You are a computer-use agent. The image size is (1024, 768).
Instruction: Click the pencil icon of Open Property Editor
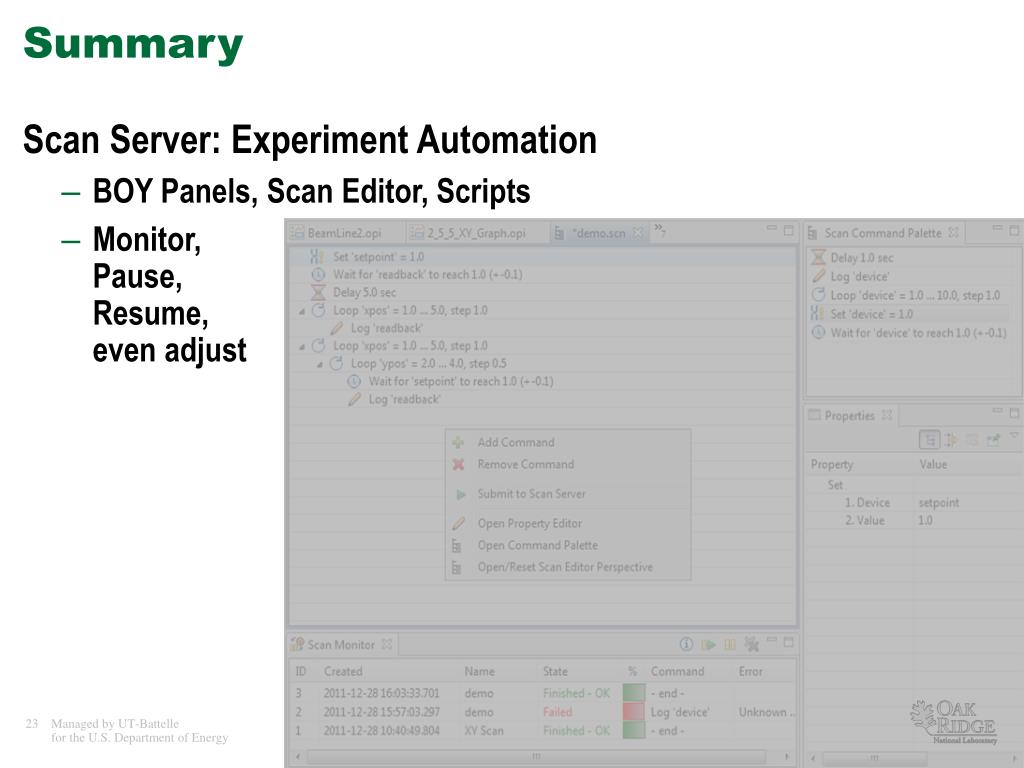458,523
